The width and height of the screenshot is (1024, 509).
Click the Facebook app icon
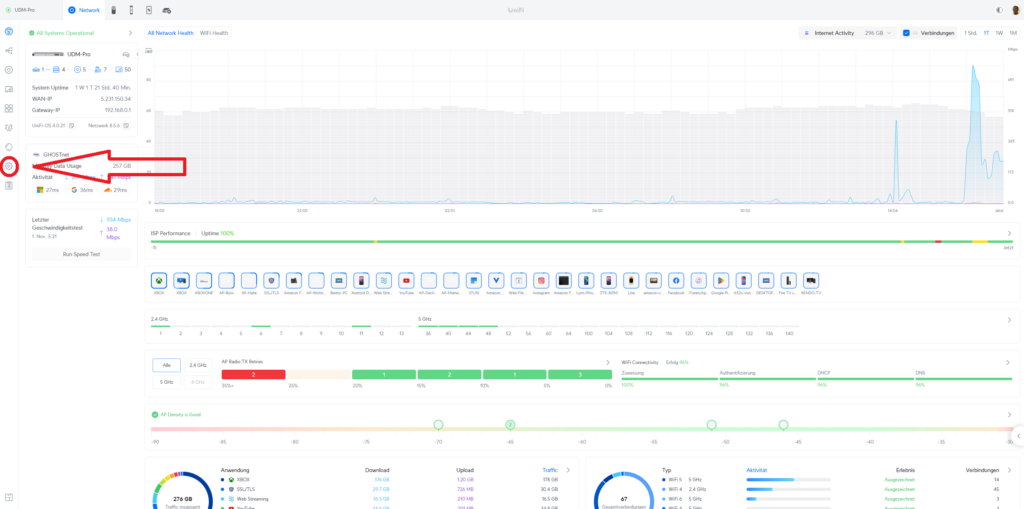[x=676, y=281]
